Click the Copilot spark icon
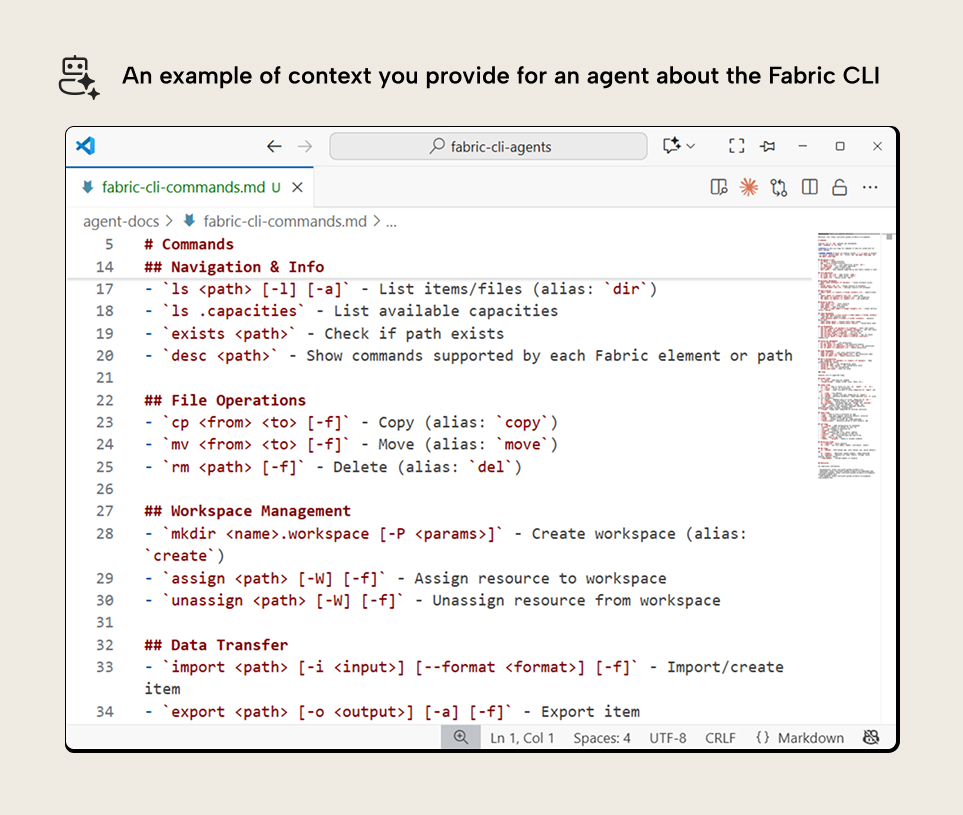This screenshot has height=815, width=963. [749, 187]
